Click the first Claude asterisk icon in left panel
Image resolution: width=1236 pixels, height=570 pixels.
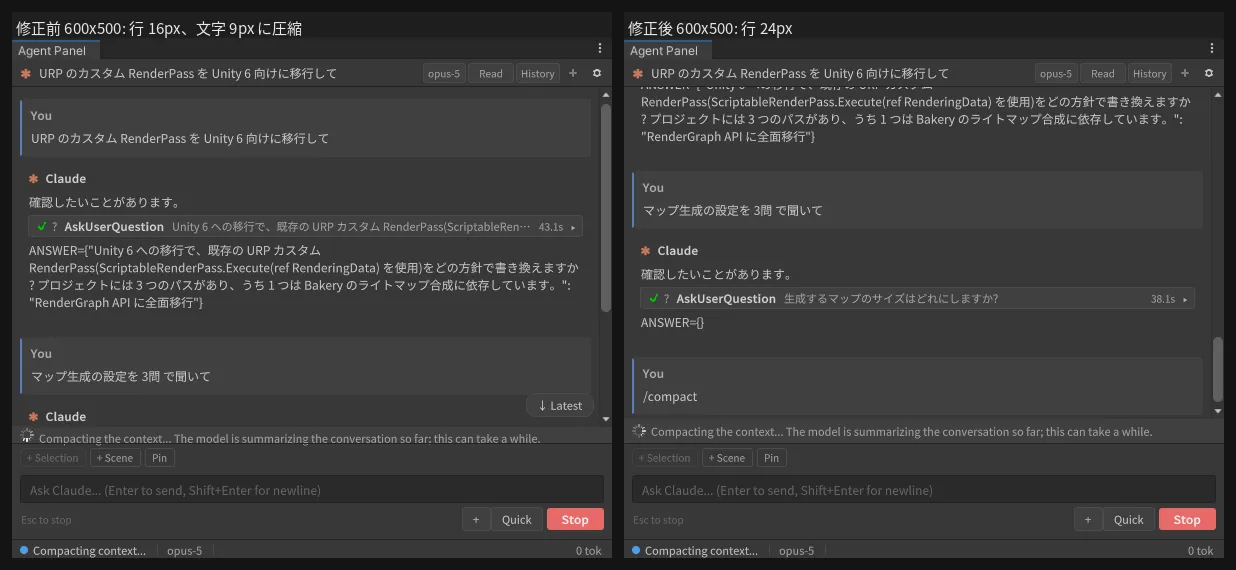coord(33,178)
